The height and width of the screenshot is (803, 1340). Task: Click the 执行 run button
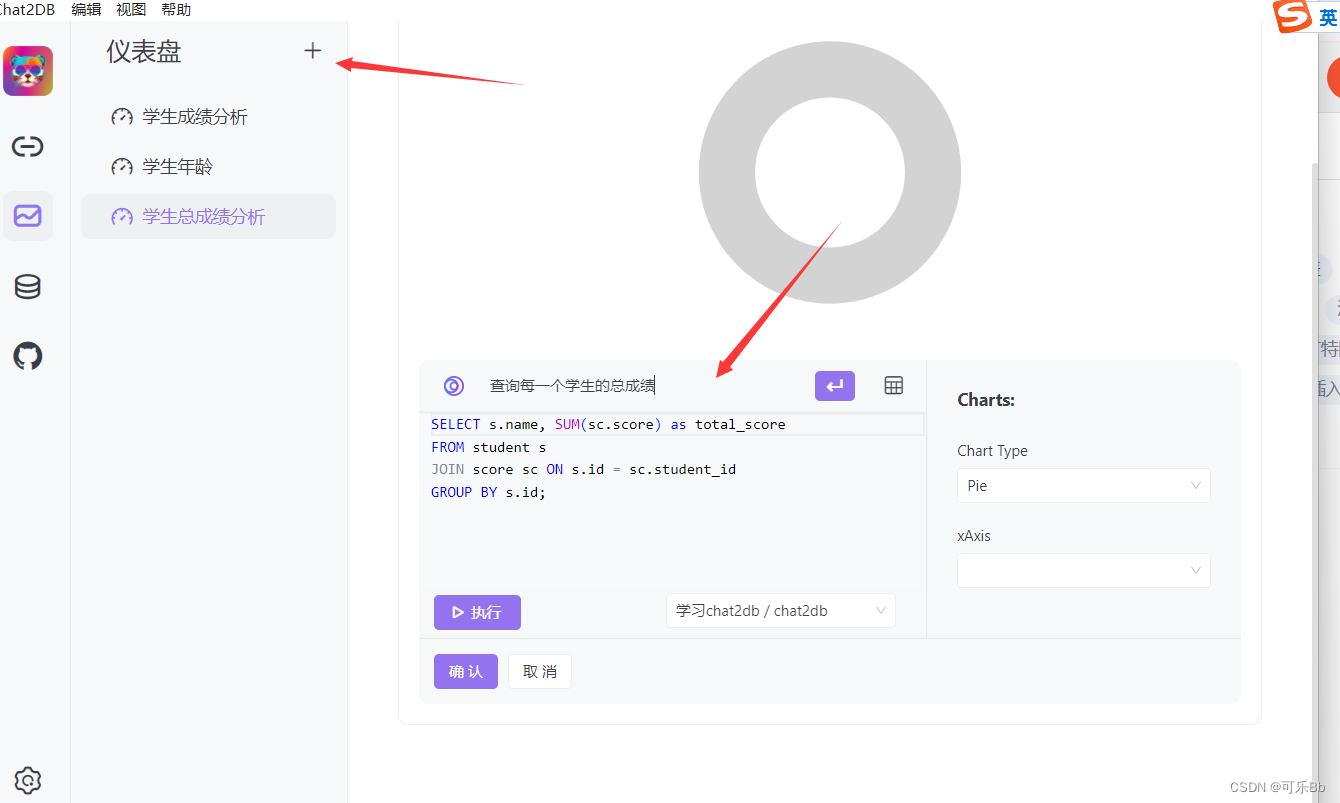point(477,612)
